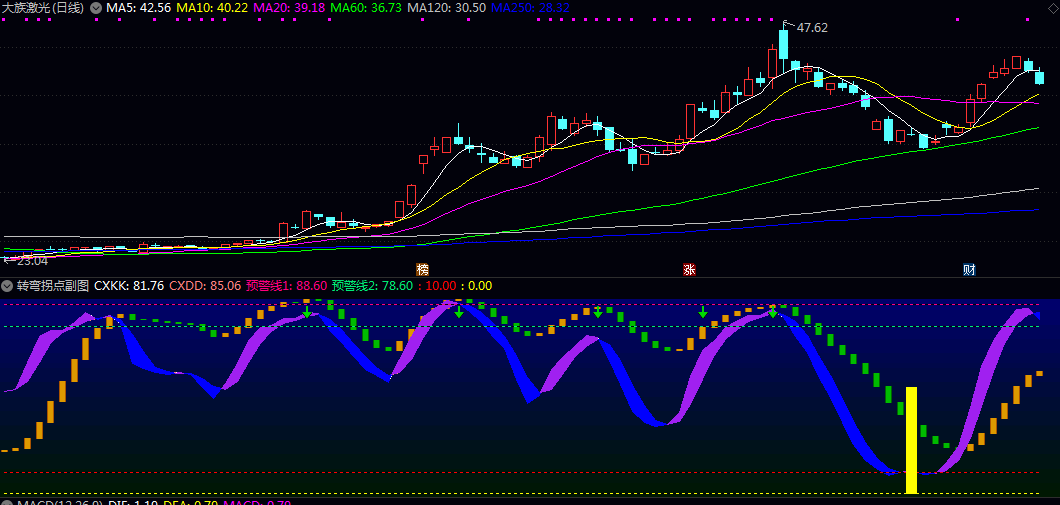
Task: Select the 预警线1: 88.60 label
Action: (287, 286)
